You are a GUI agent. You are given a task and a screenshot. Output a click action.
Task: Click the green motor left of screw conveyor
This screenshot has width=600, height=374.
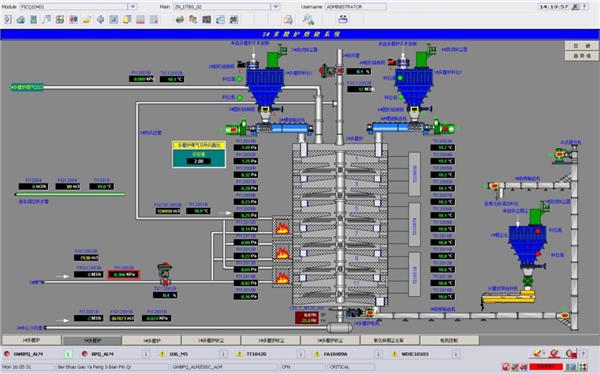tap(235, 129)
